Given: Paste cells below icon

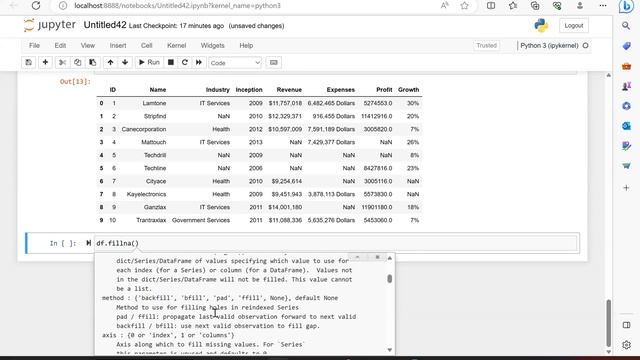Looking at the screenshot, I should pos(93,62).
